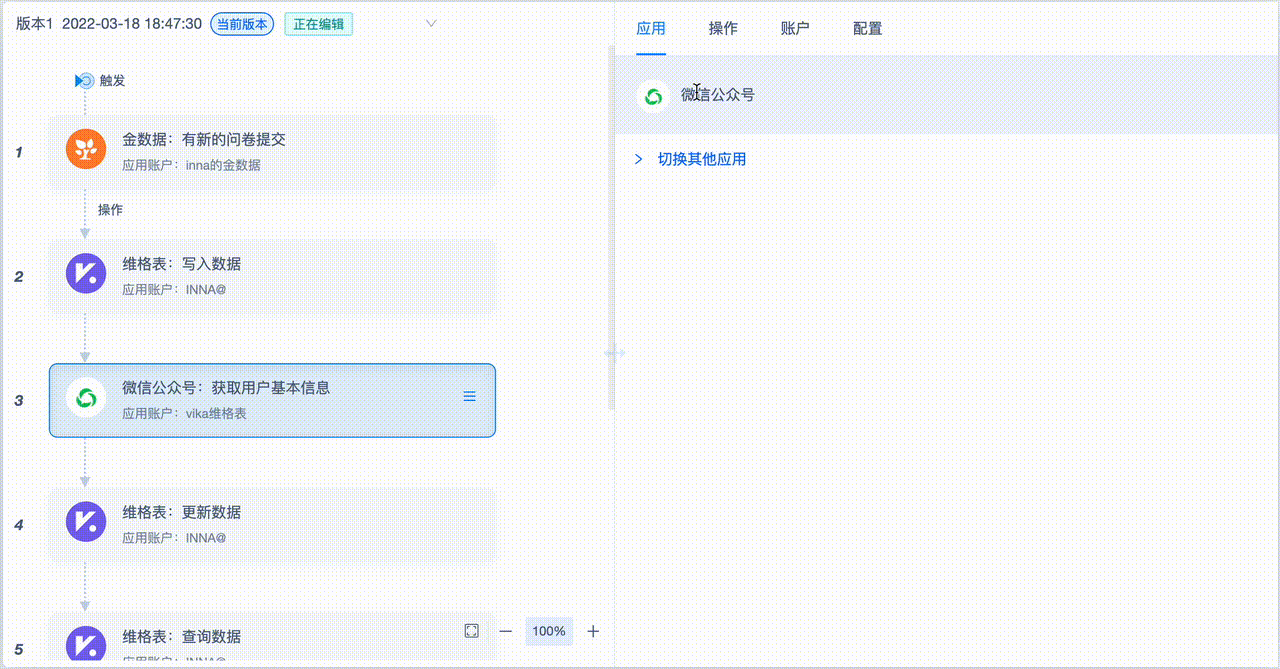This screenshot has height=669, width=1280.
Task: Switch to the 配置 tab
Action: pos(866,29)
